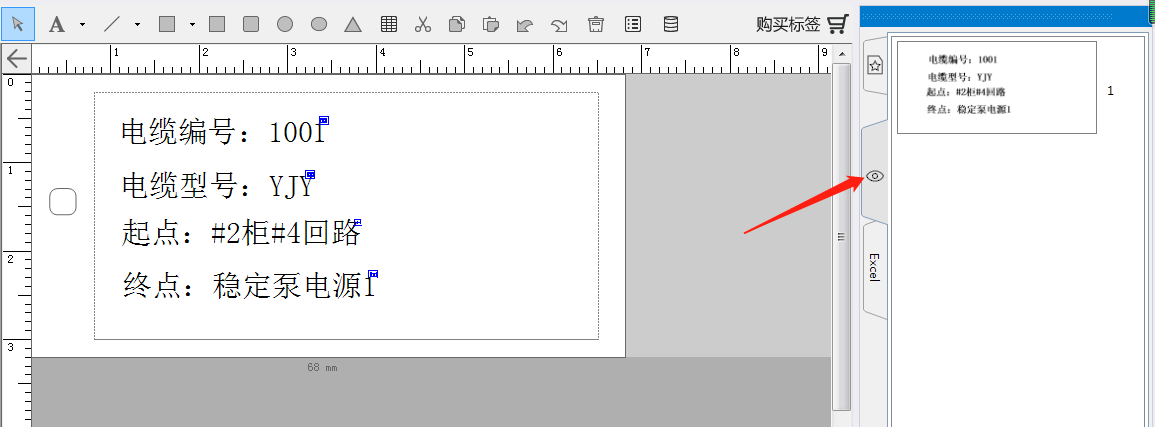This screenshot has height=427, width=1155.
Task: Select the text tool (A icon)
Action: 57,23
